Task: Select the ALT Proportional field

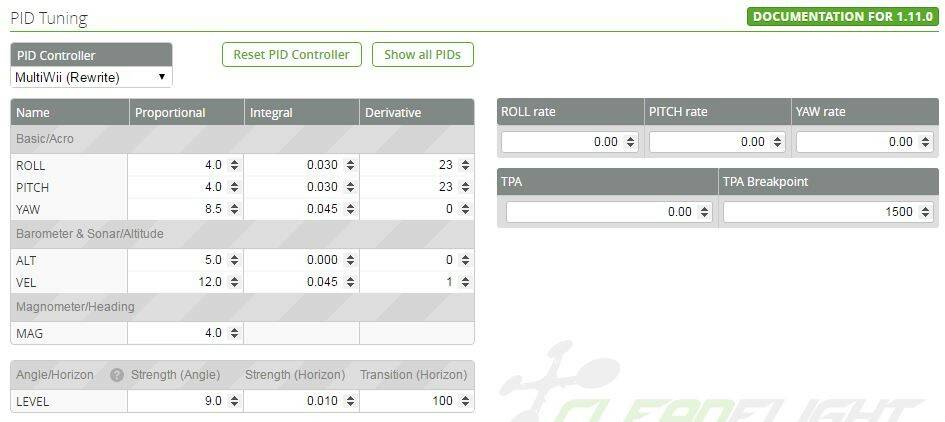Action: pyautogui.click(x=186, y=260)
